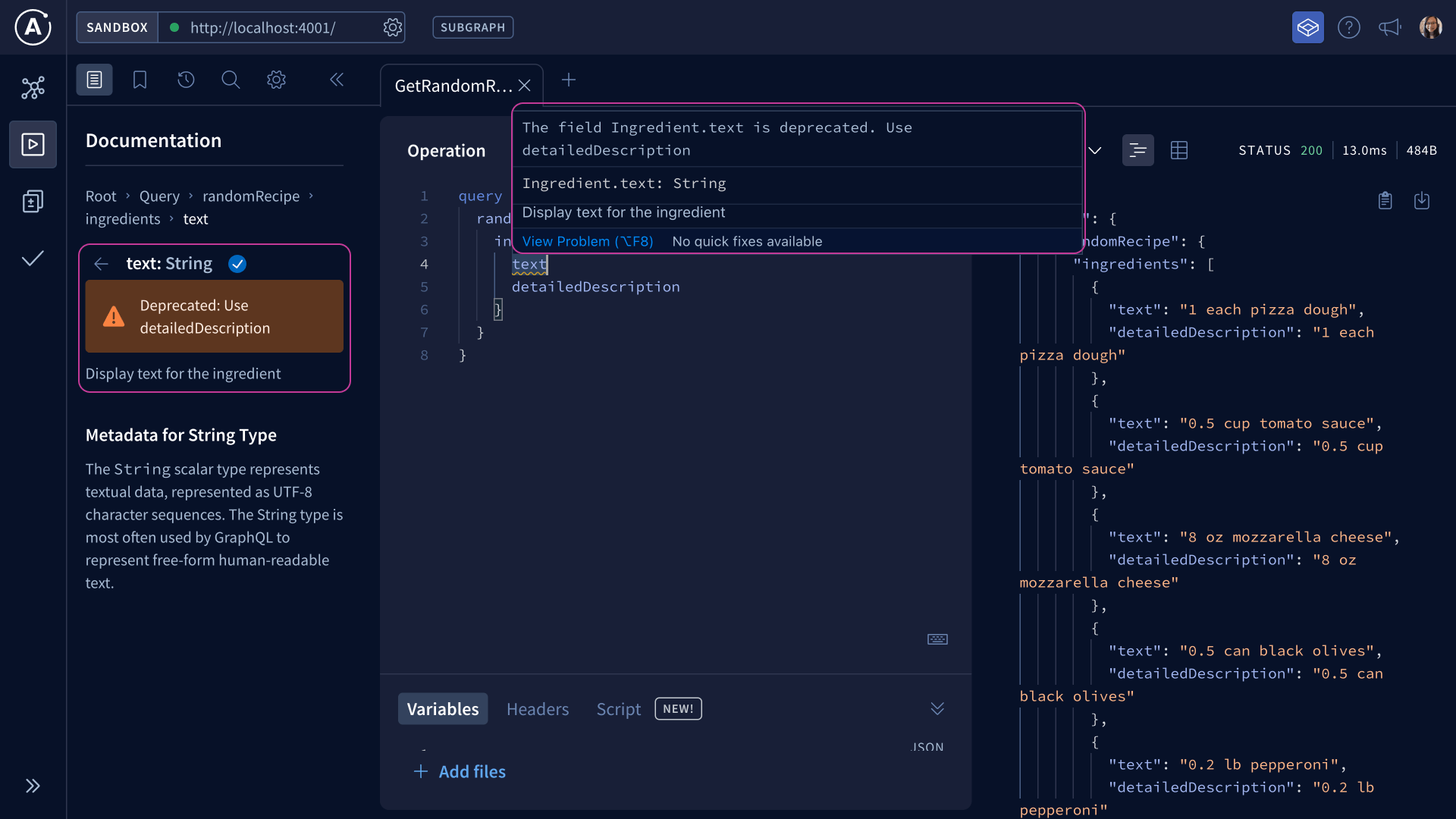Click Add files button

pyautogui.click(x=460, y=771)
